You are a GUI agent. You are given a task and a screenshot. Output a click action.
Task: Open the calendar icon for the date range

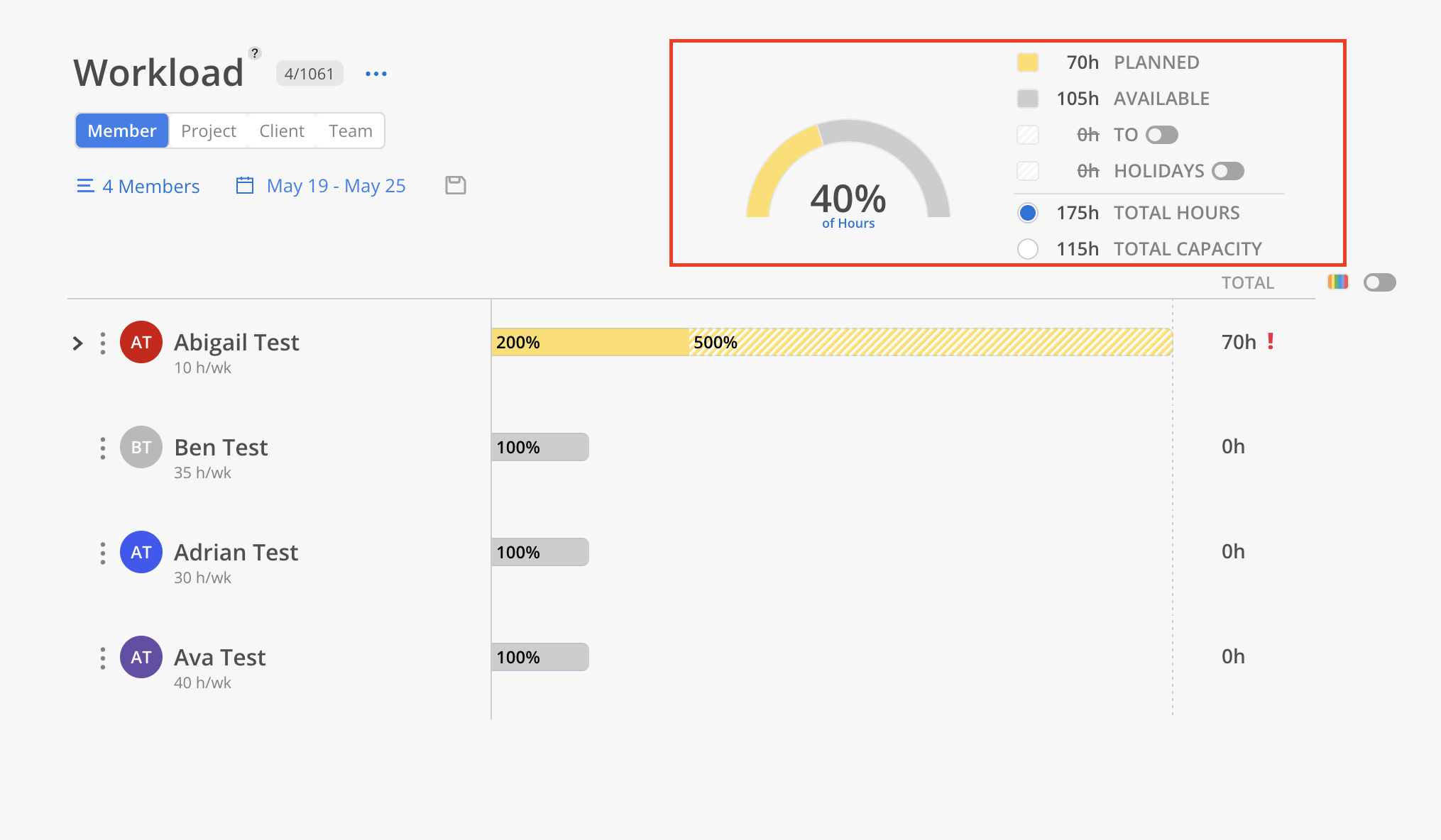pos(244,185)
